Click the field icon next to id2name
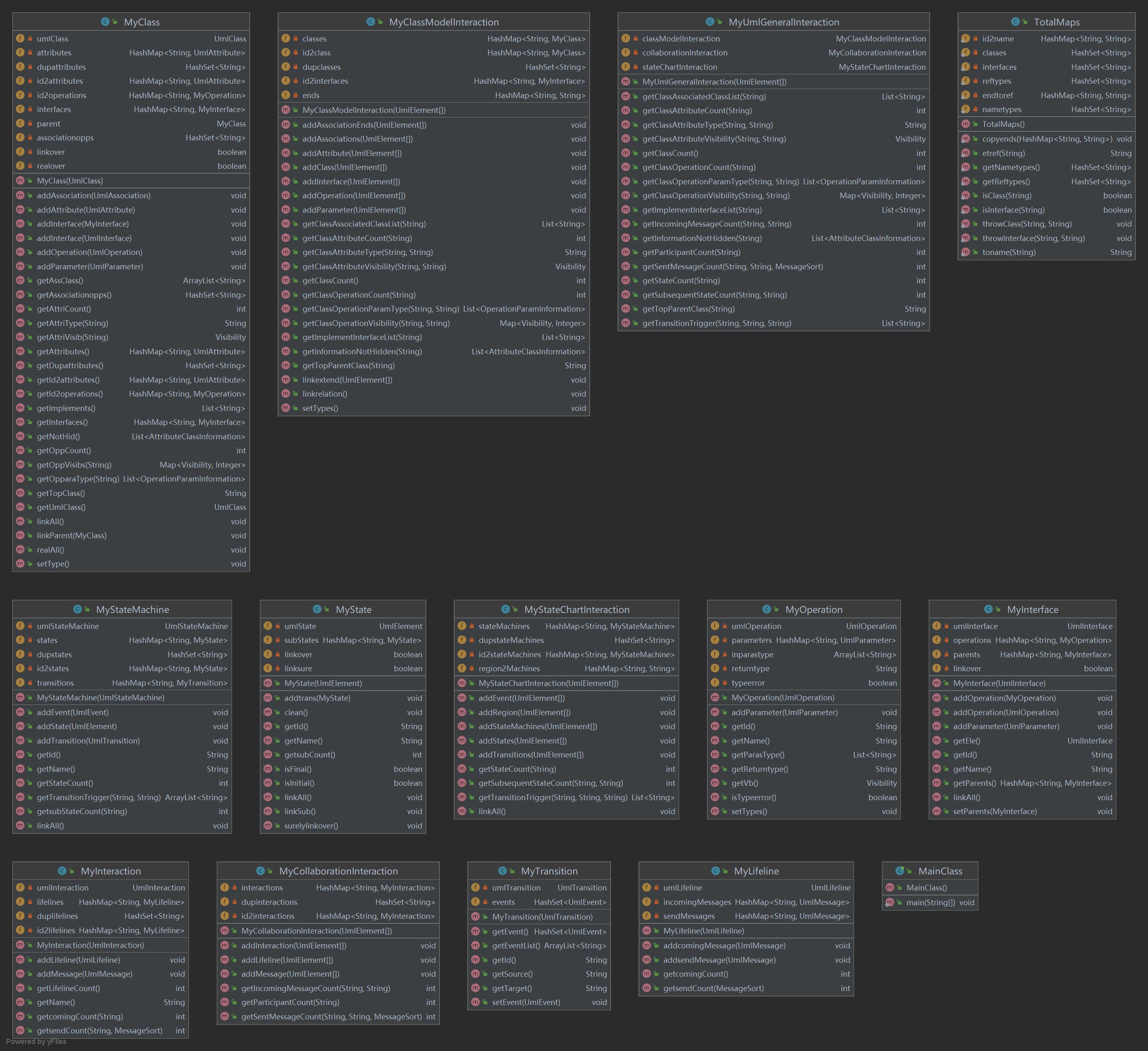This screenshot has width=1148, height=1051. [966, 39]
